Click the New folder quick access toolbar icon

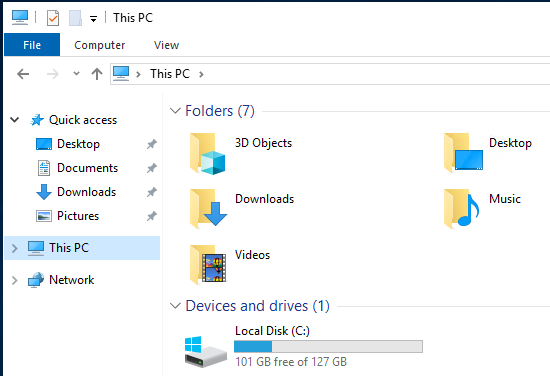click(x=75, y=18)
